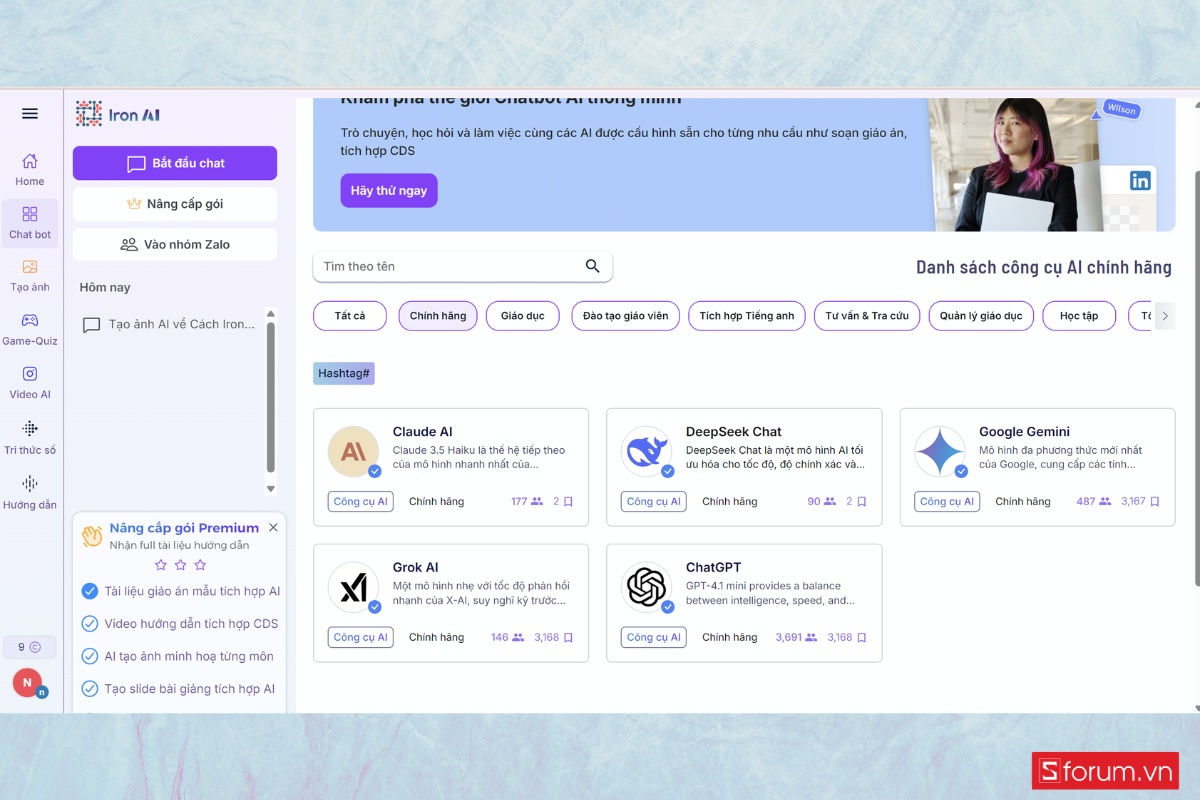Viewport: 1200px width, 800px height.
Task: Open the Google Gemini card title
Action: click(1024, 432)
